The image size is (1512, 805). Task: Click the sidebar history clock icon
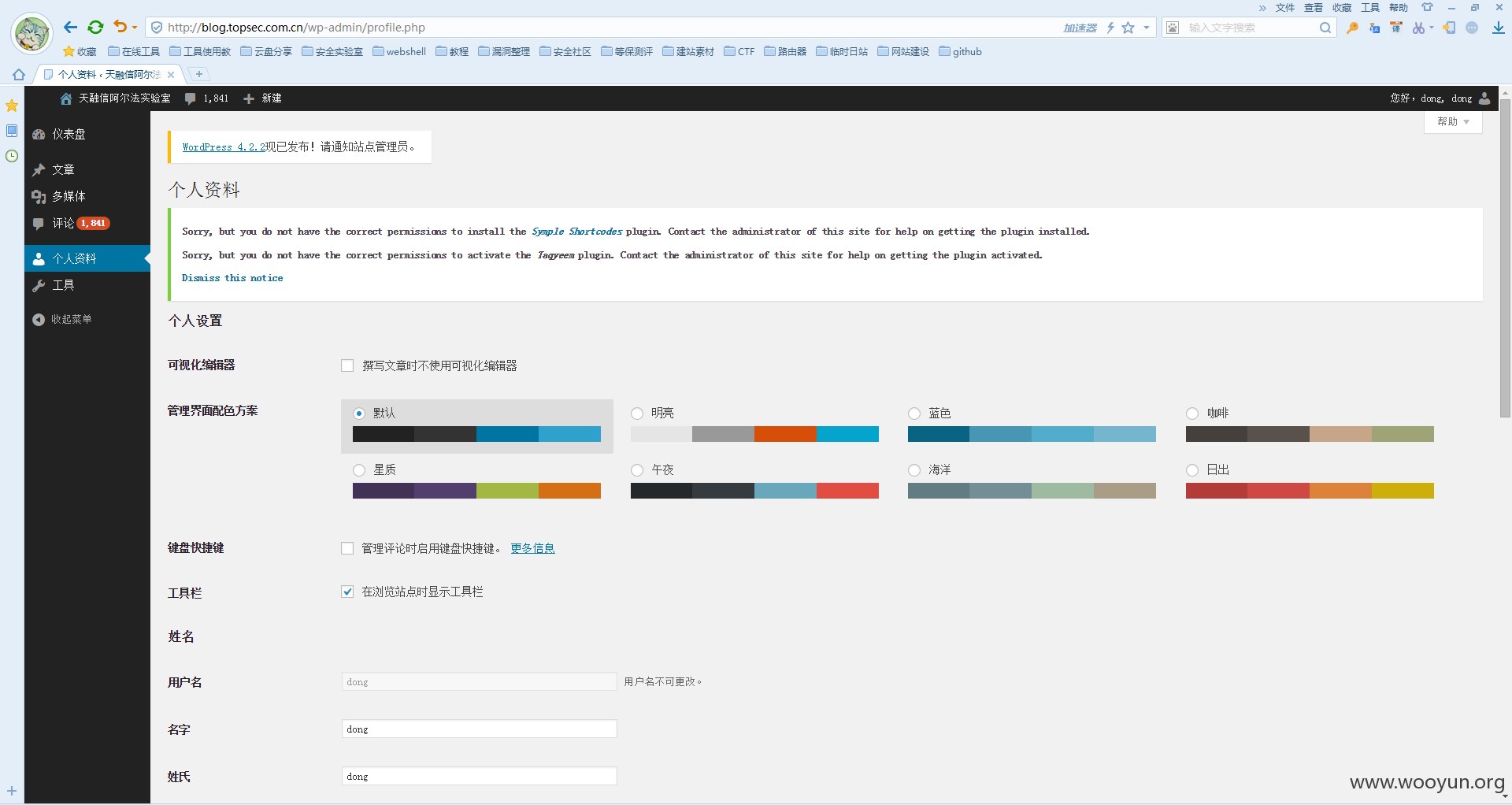[12, 156]
